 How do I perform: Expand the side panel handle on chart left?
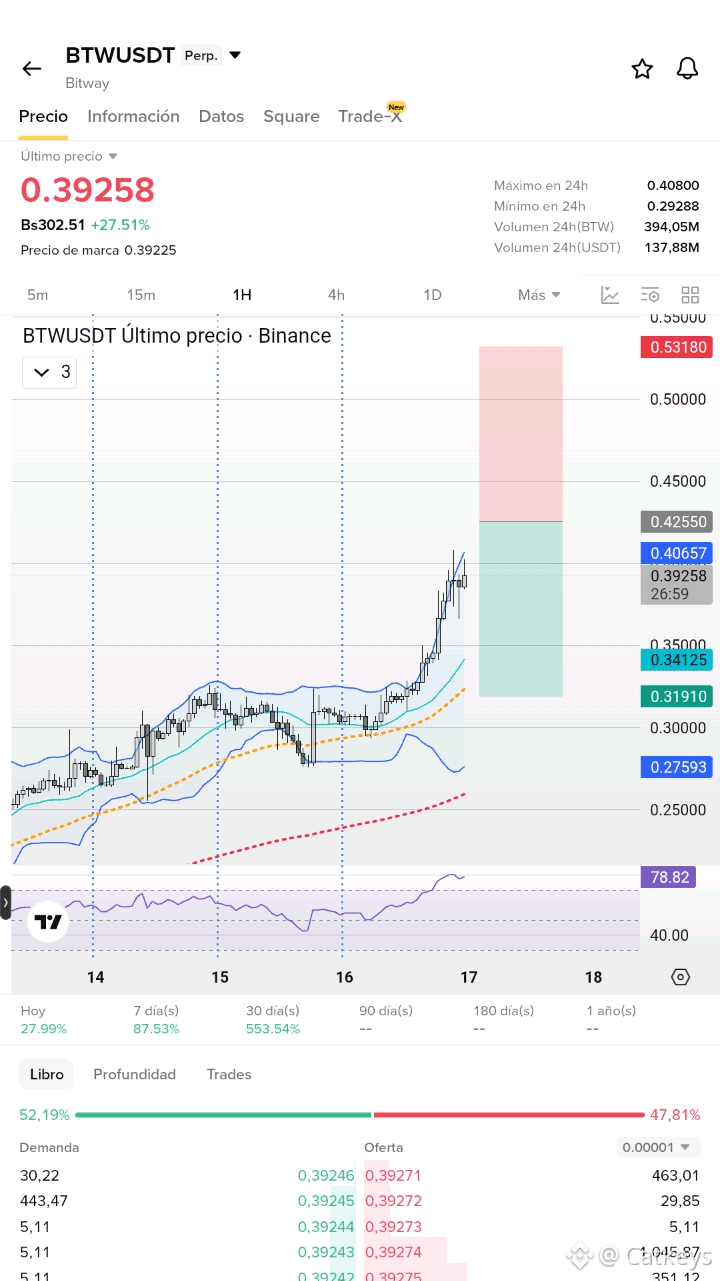point(6,902)
